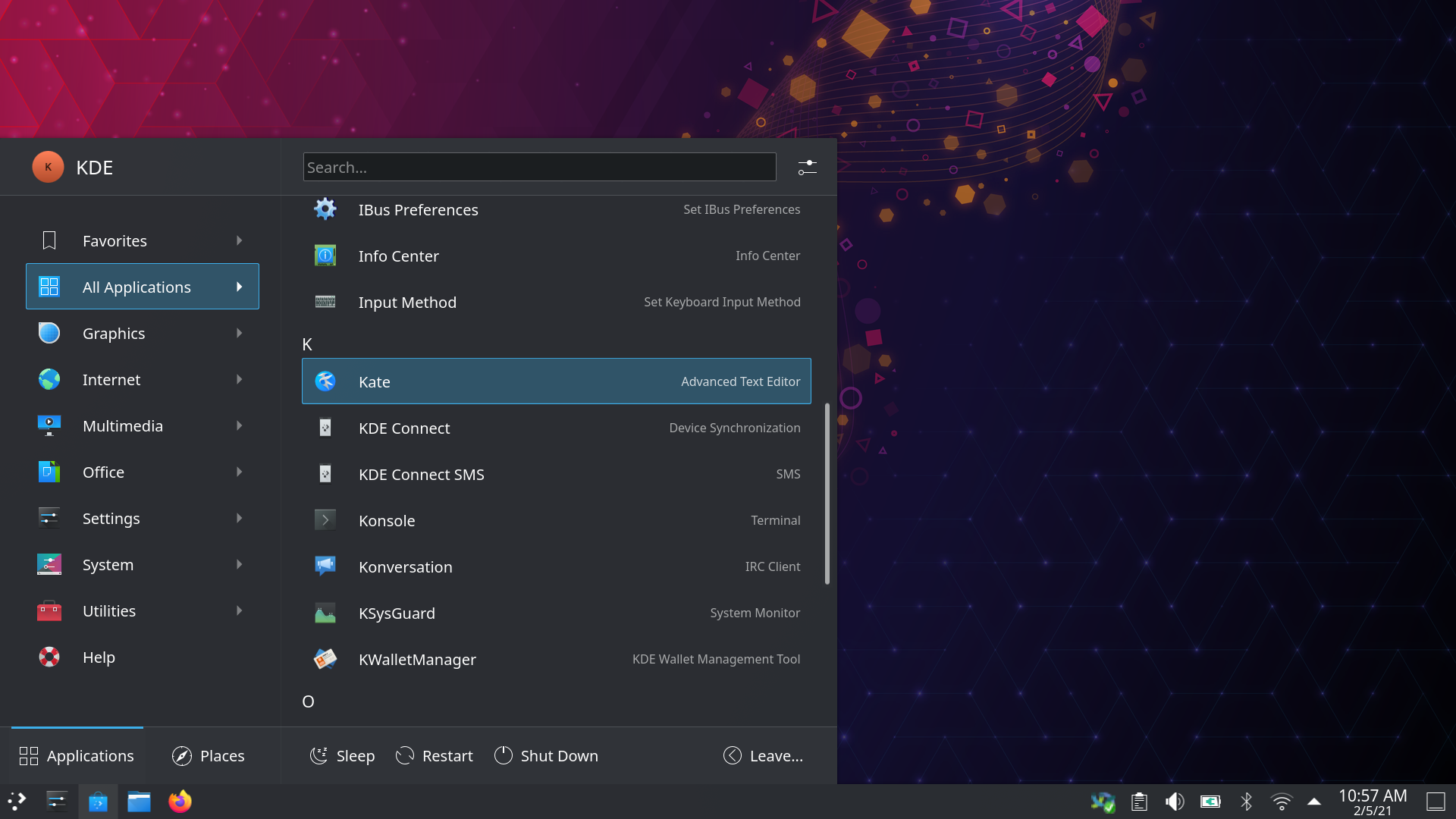Click the 'K' section header letter
The height and width of the screenshot is (819, 1456).
307,344
